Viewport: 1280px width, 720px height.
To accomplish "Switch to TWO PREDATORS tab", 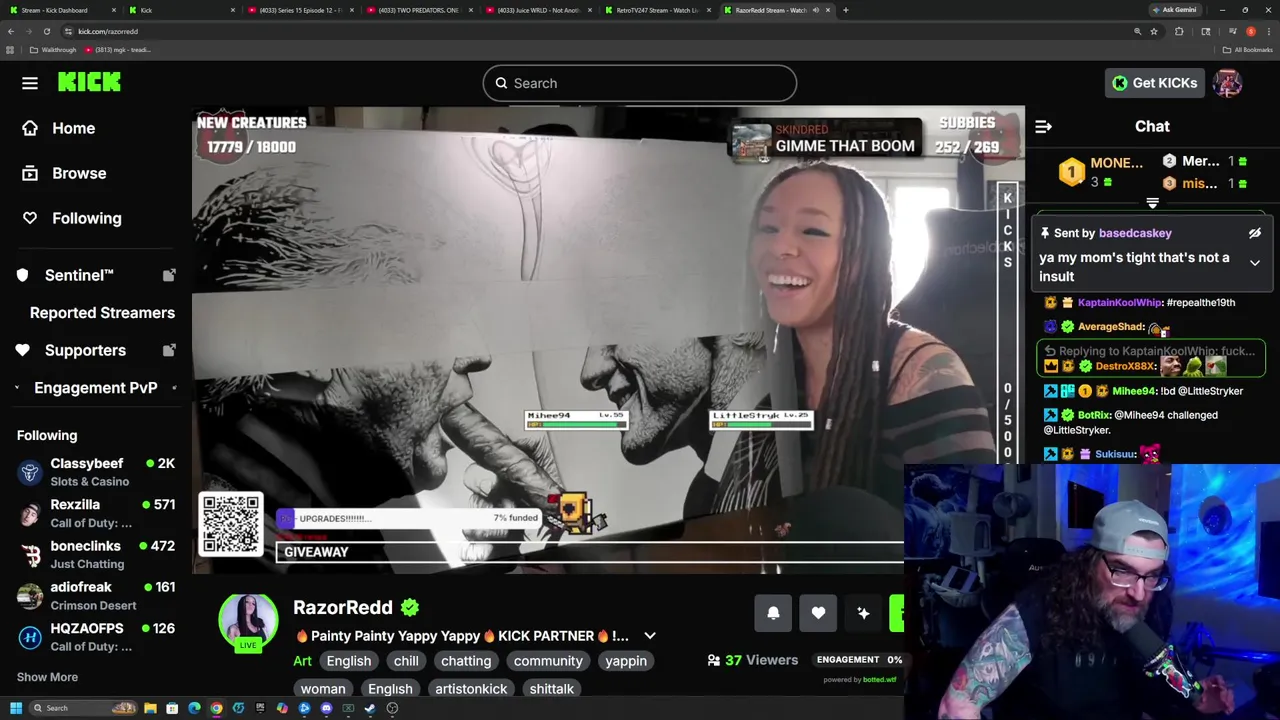I will 420,10.
